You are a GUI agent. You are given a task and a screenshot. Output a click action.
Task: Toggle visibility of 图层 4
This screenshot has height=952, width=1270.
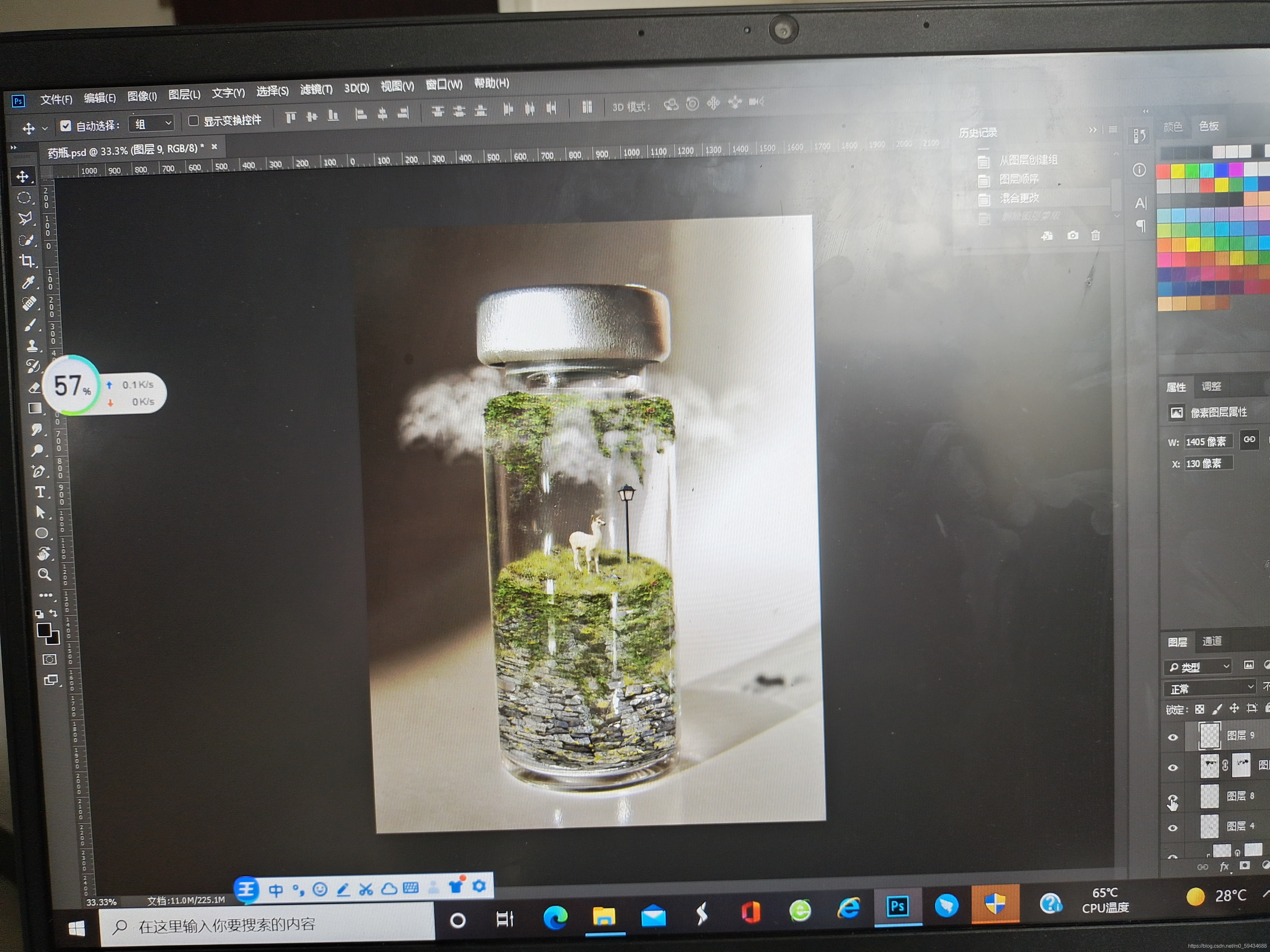point(1173,828)
